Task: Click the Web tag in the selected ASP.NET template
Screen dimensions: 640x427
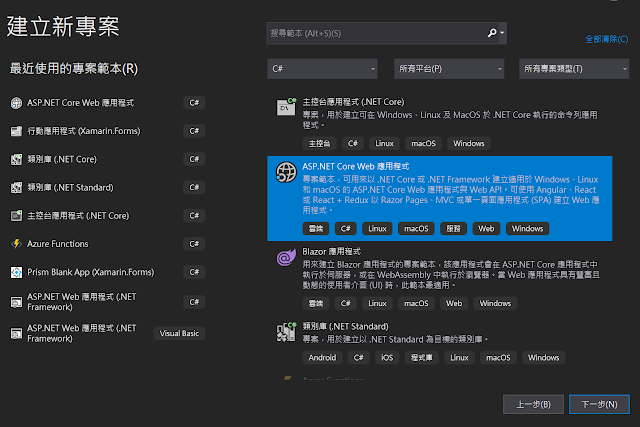Action: point(486,229)
